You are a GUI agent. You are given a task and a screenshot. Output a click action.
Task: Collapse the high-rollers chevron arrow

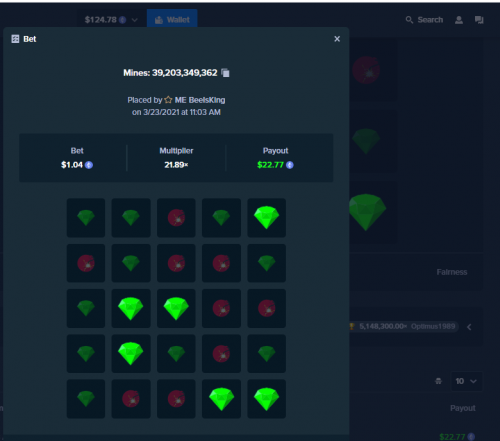click(x=469, y=327)
